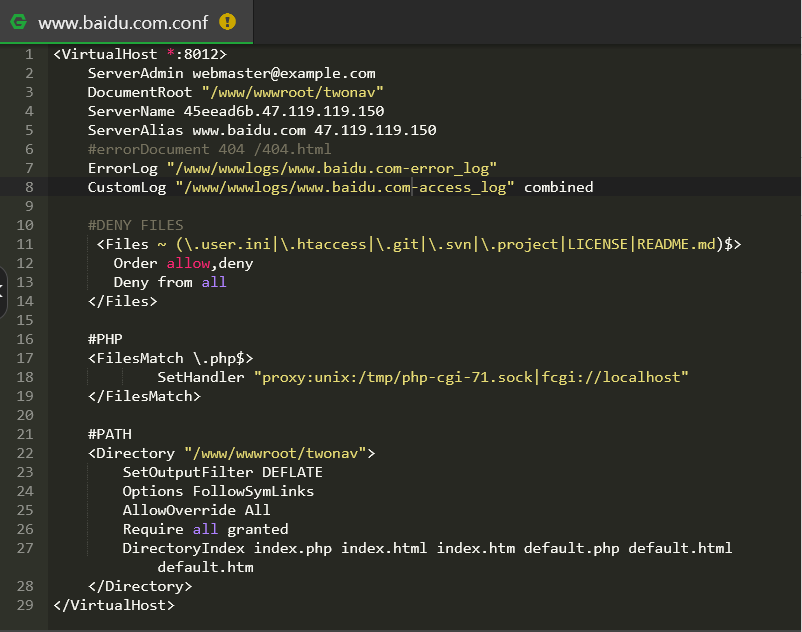The height and width of the screenshot is (632, 802).
Task: Click line number 1 in the gutter
Action: click(x=29, y=54)
